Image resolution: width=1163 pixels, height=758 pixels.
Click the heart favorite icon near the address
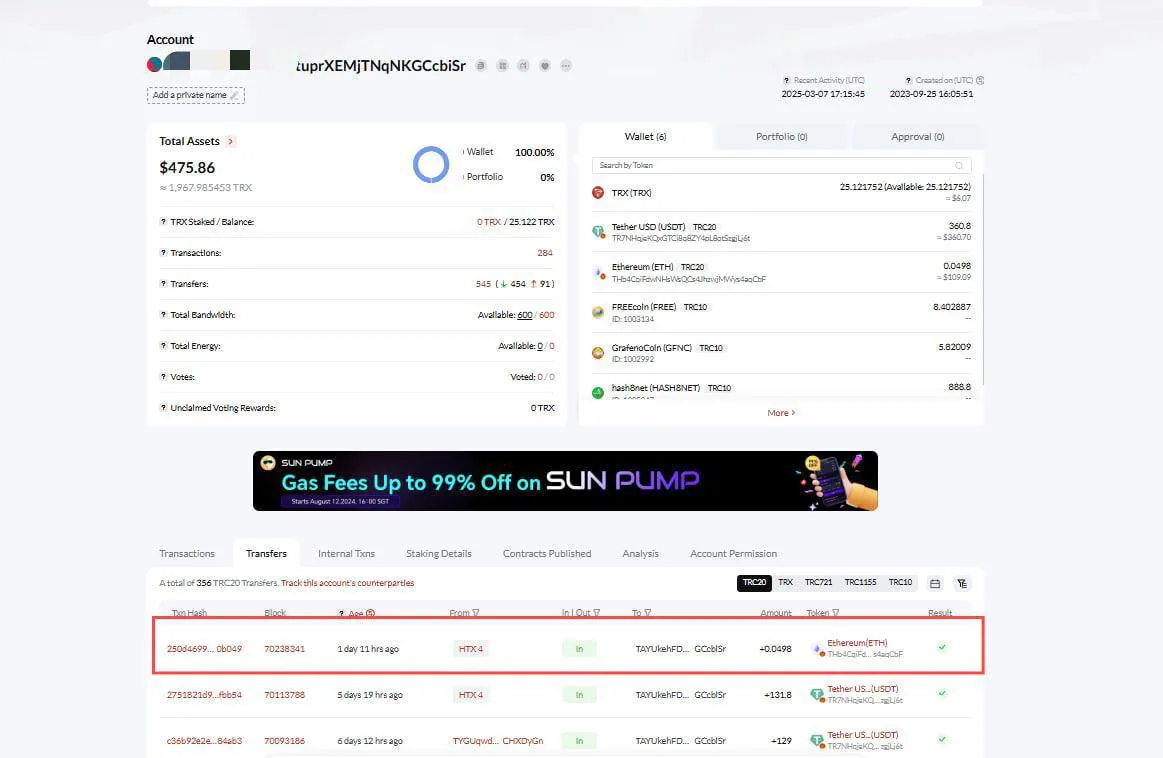(x=544, y=65)
